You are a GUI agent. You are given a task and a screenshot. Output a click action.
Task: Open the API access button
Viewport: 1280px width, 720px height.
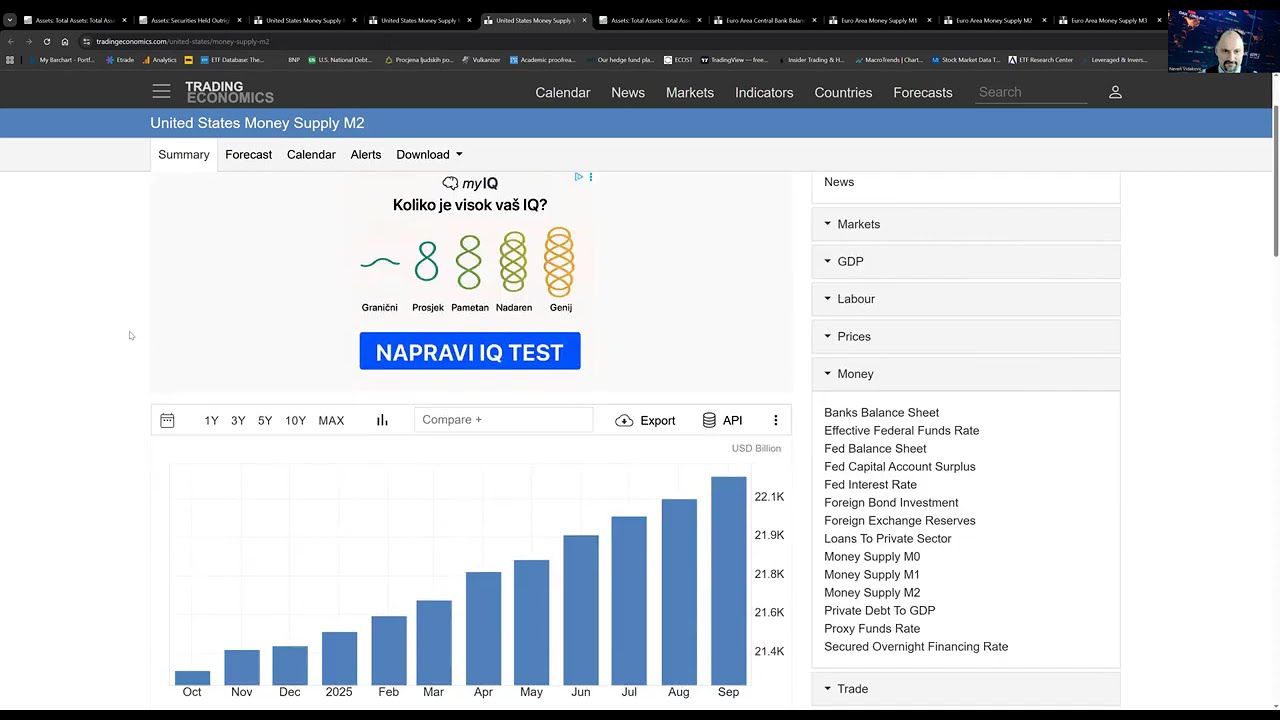pos(722,421)
